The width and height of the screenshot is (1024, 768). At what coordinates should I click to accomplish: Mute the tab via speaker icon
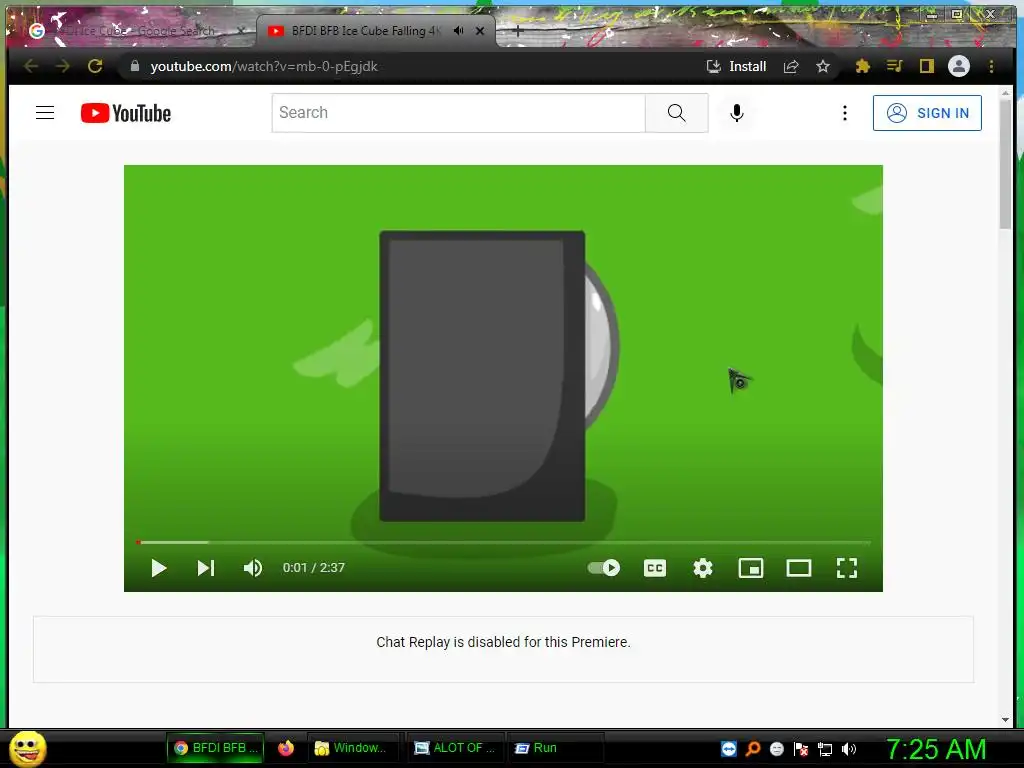[458, 31]
